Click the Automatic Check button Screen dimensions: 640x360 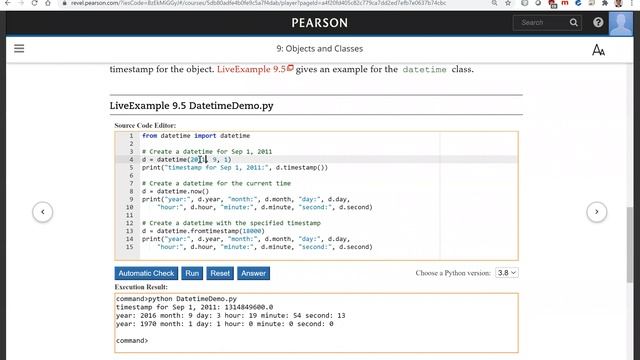click(146, 273)
